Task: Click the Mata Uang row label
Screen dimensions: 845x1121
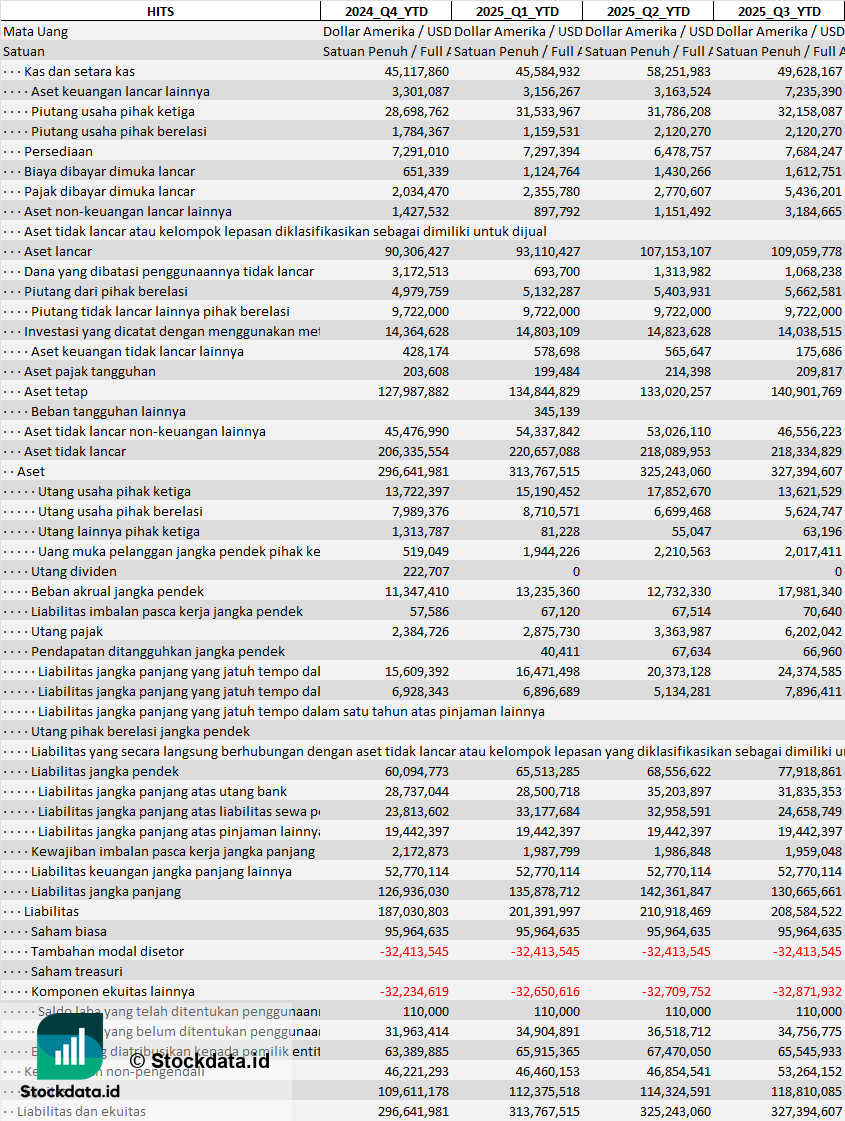Action: click(x=36, y=31)
